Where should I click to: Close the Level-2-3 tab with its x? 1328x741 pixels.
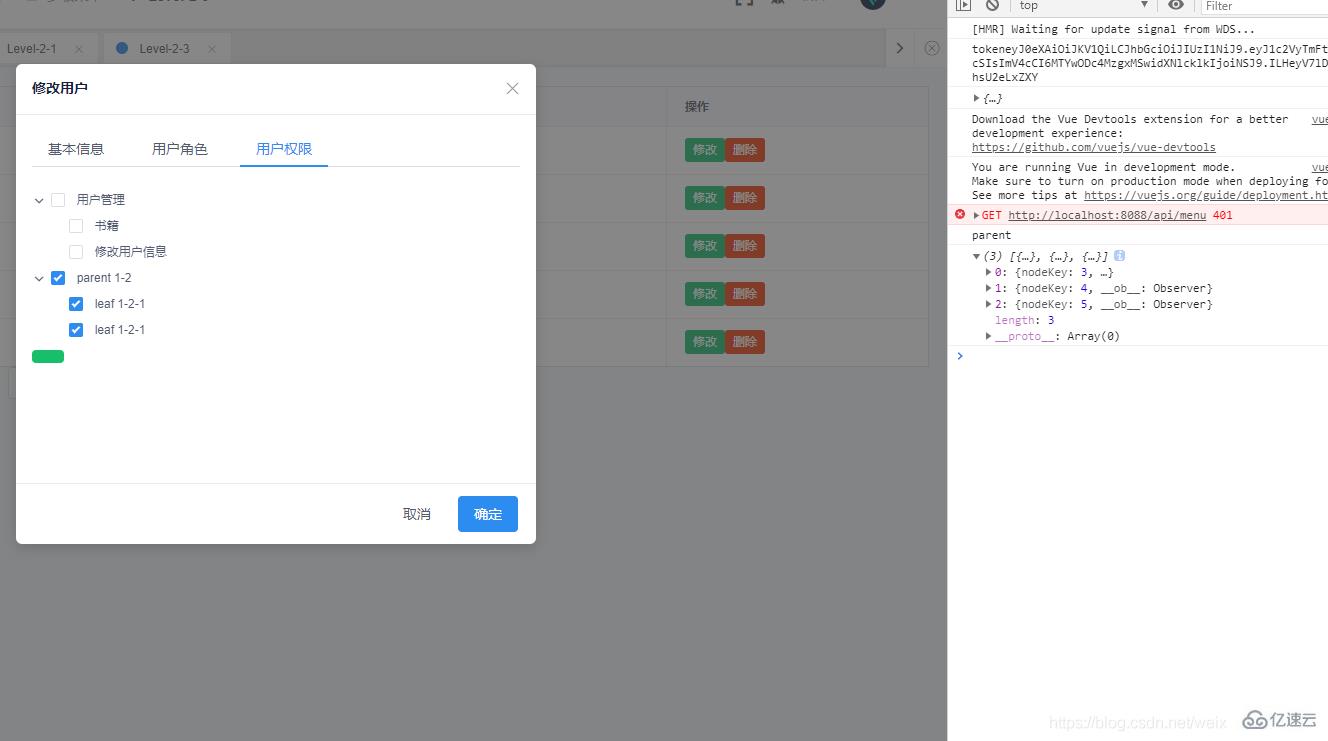click(212, 48)
